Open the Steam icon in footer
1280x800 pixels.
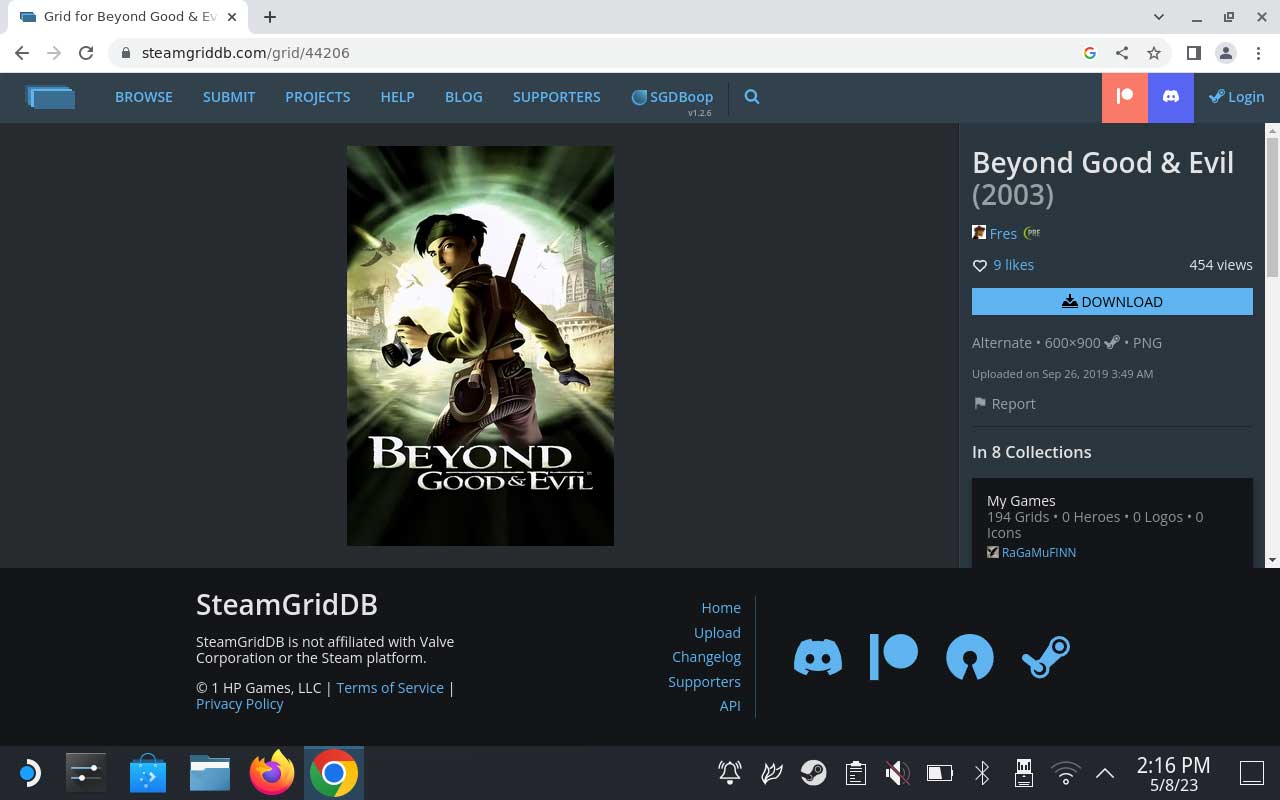tap(1046, 657)
